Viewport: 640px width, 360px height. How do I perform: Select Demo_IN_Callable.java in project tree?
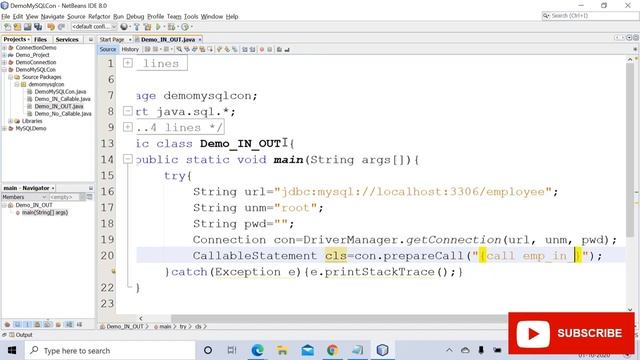pos(62,99)
